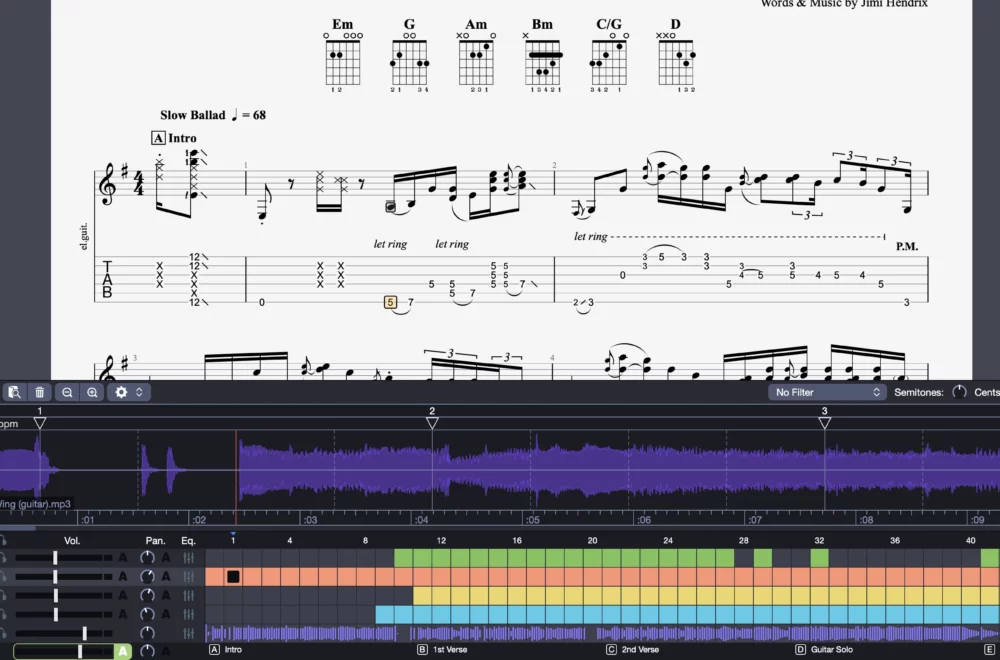Toggle volume automation on the green track
Viewport: 1000px width, 660px height.
pos(123,558)
